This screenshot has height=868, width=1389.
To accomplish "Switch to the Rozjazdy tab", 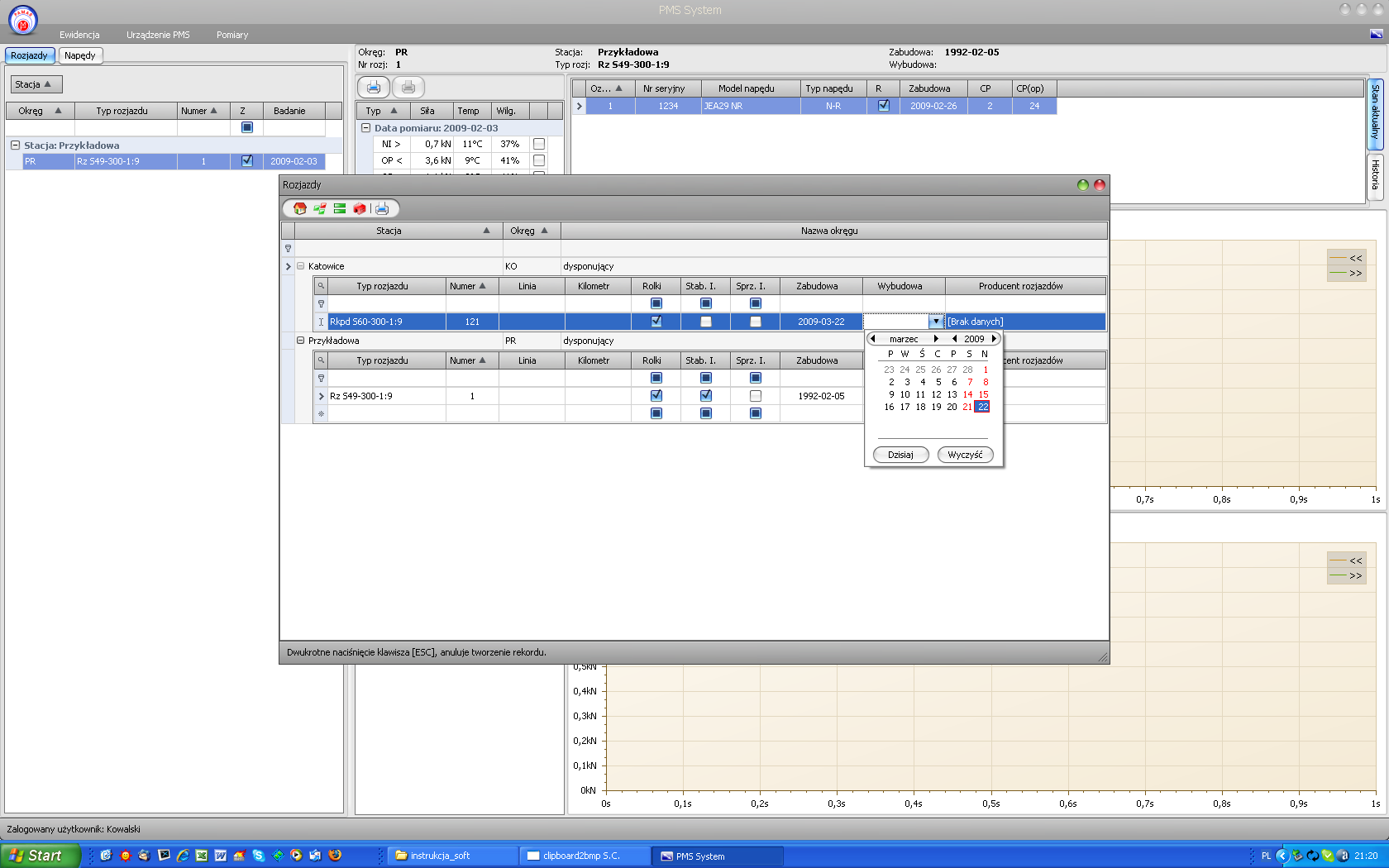I will click(30, 55).
